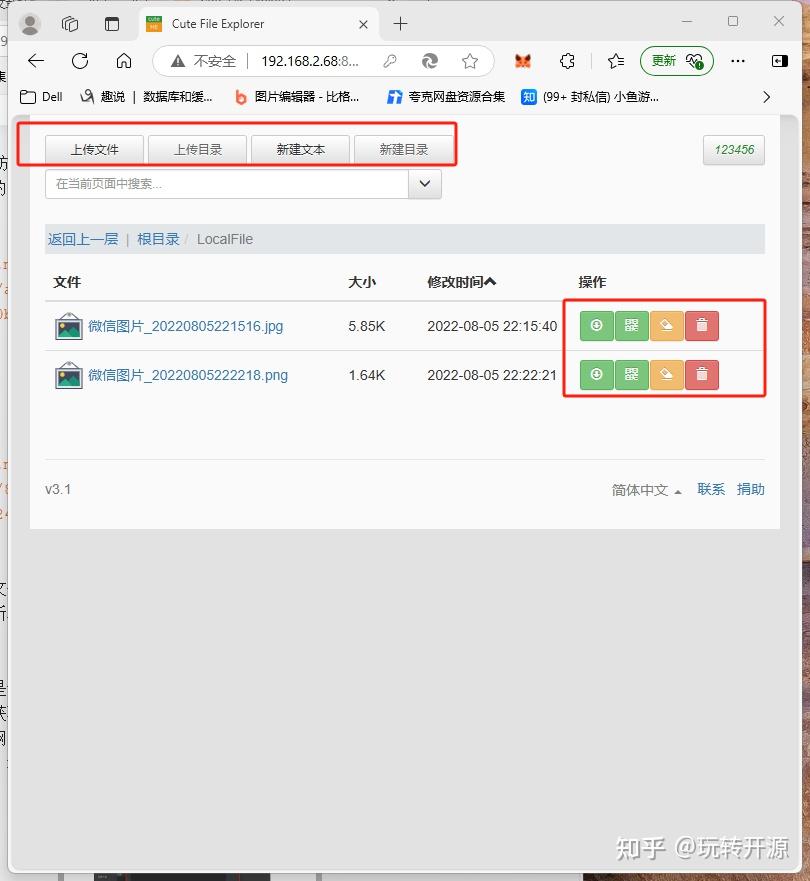This screenshot has height=881, width=810.
Task: Expand the 简体中文 language selector
Action: pos(640,489)
